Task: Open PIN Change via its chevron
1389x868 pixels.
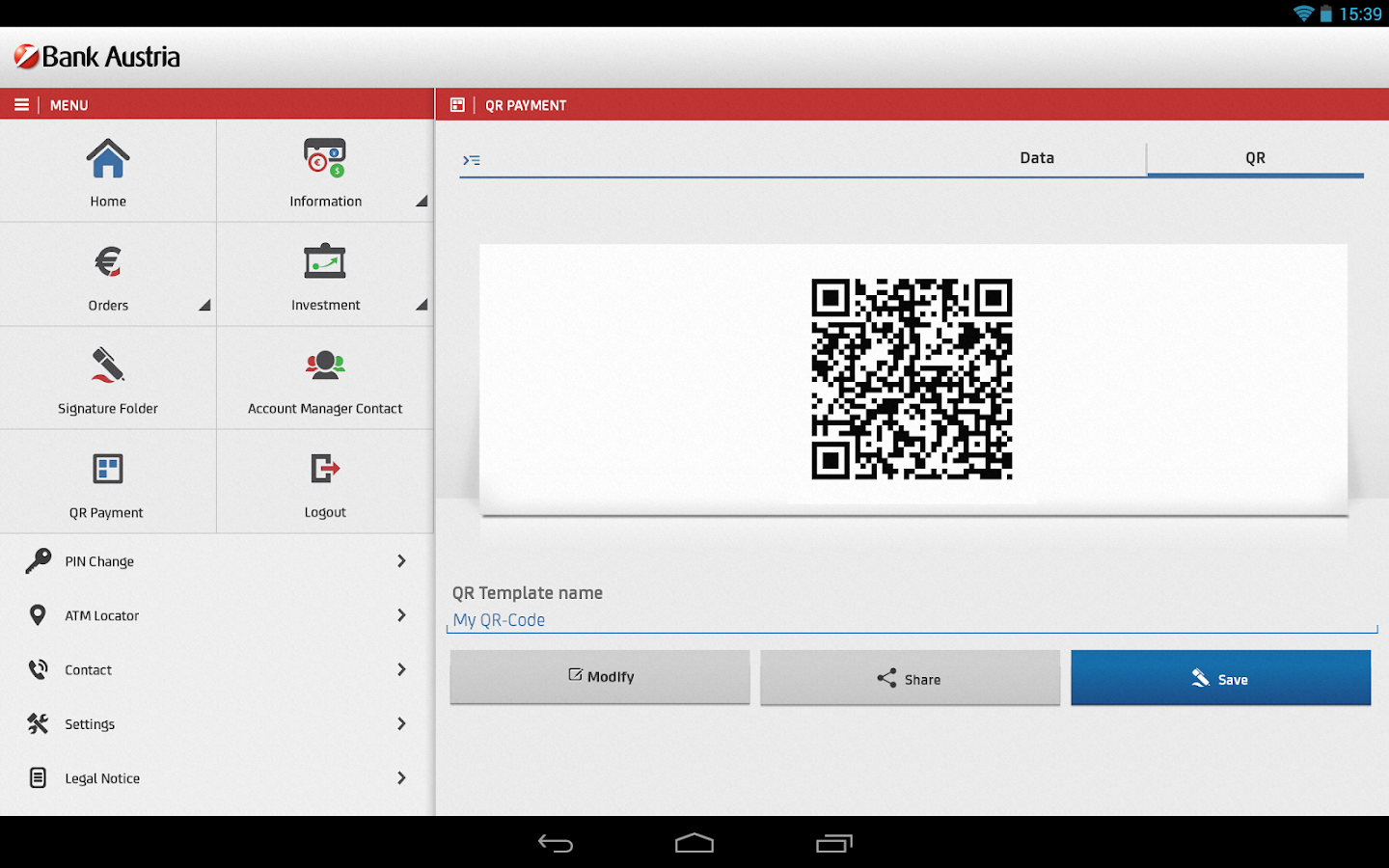Action: tap(402, 560)
